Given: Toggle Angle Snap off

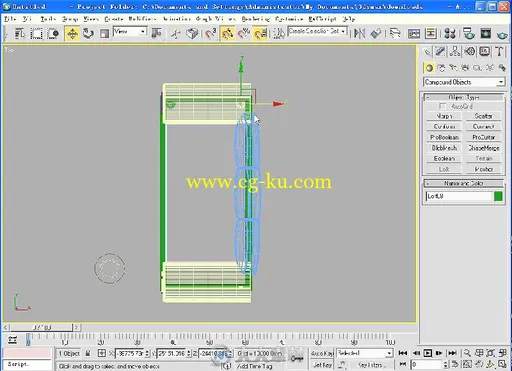Looking at the screenshot, I should [227, 33].
